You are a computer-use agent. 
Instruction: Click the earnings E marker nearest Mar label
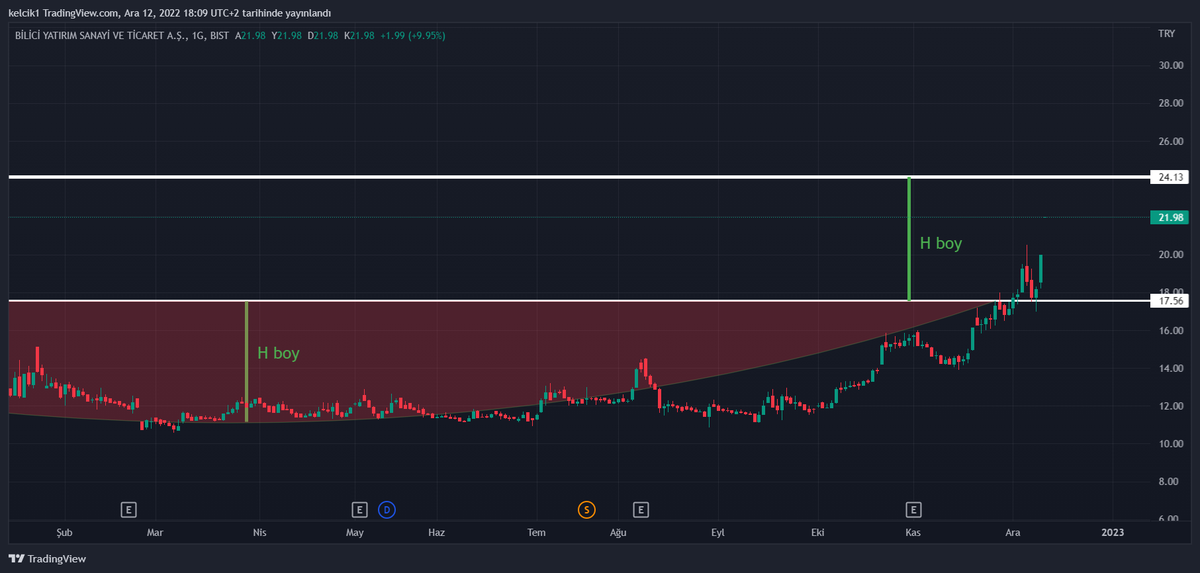click(x=128, y=510)
